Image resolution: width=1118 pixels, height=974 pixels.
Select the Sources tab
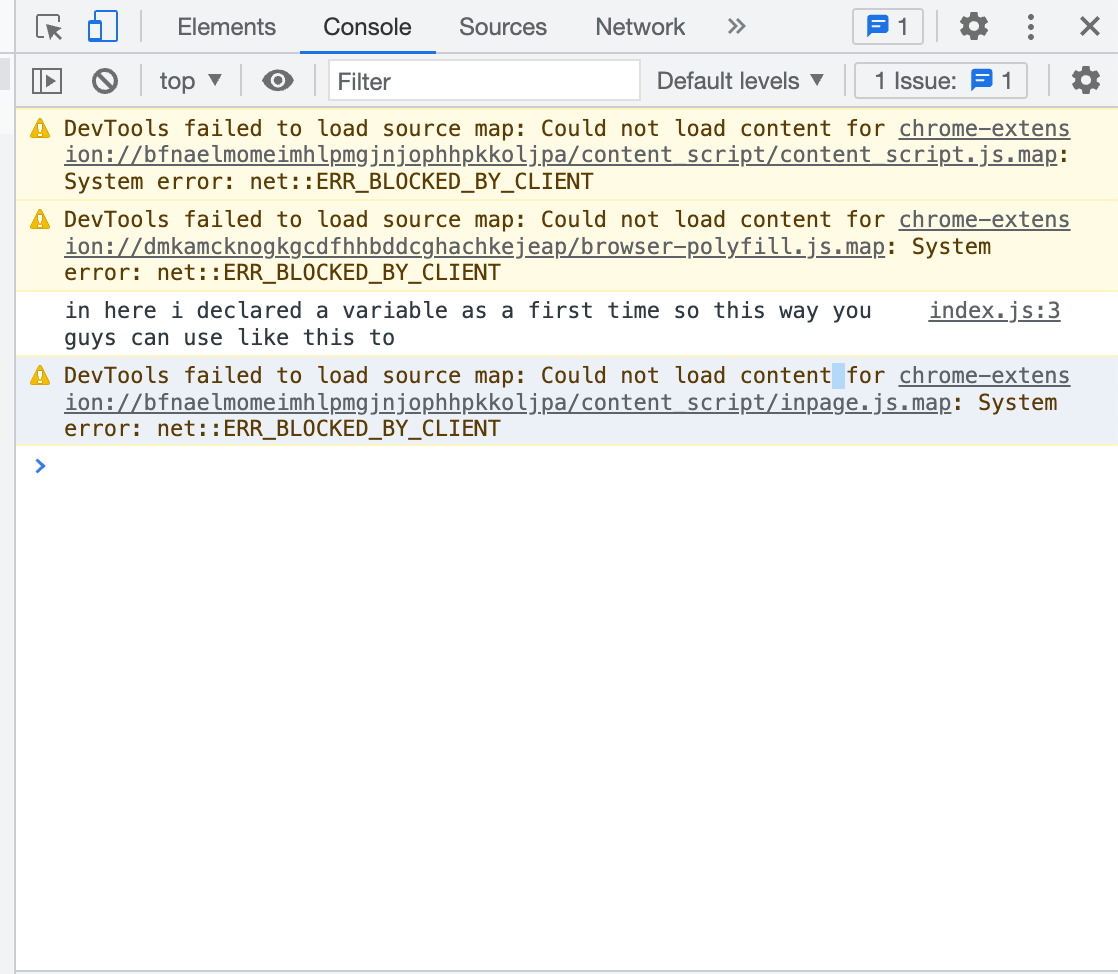click(503, 26)
